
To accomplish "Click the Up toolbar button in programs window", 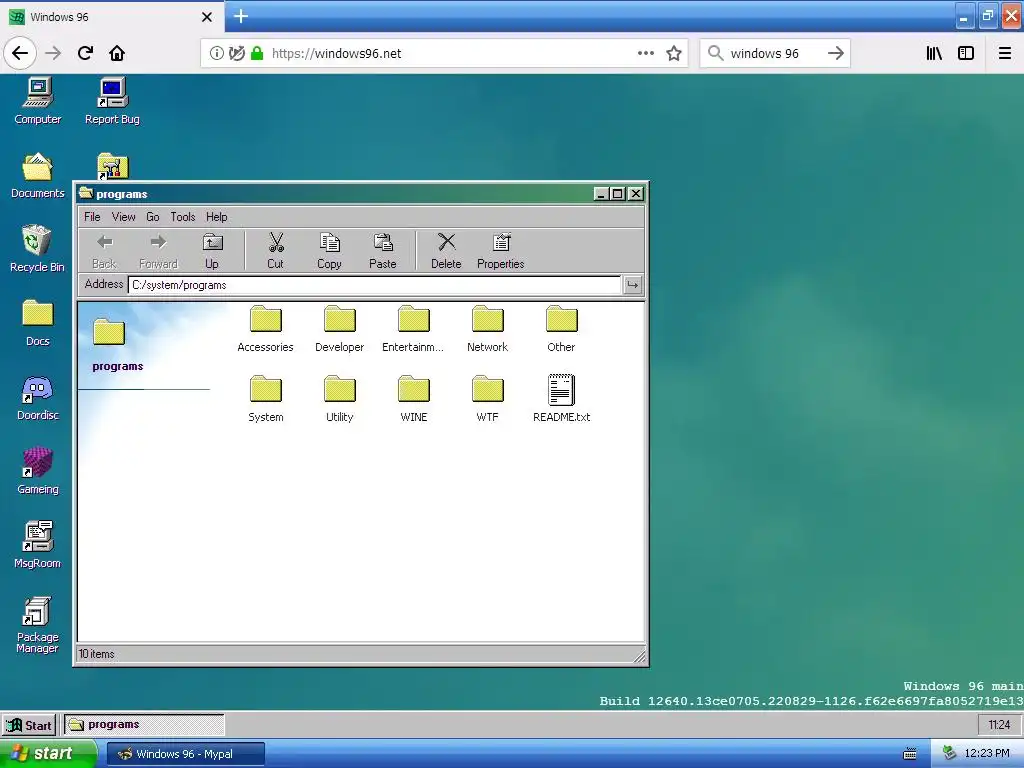I will pyautogui.click(x=212, y=251).
